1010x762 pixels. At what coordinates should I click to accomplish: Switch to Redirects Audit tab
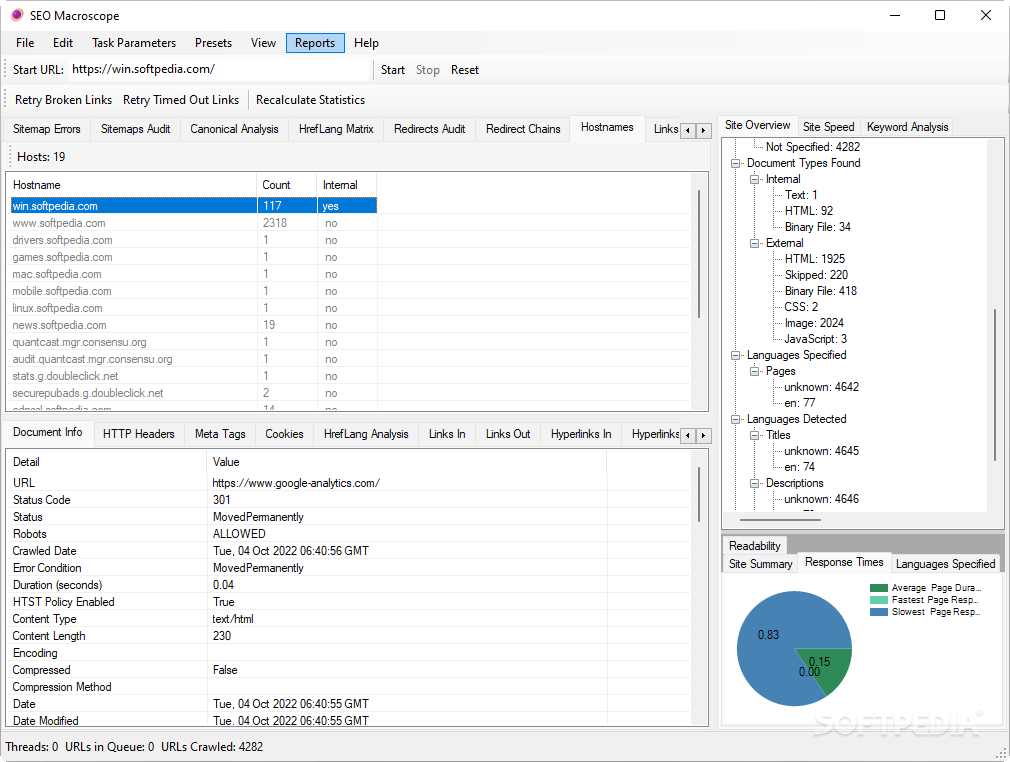point(430,129)
